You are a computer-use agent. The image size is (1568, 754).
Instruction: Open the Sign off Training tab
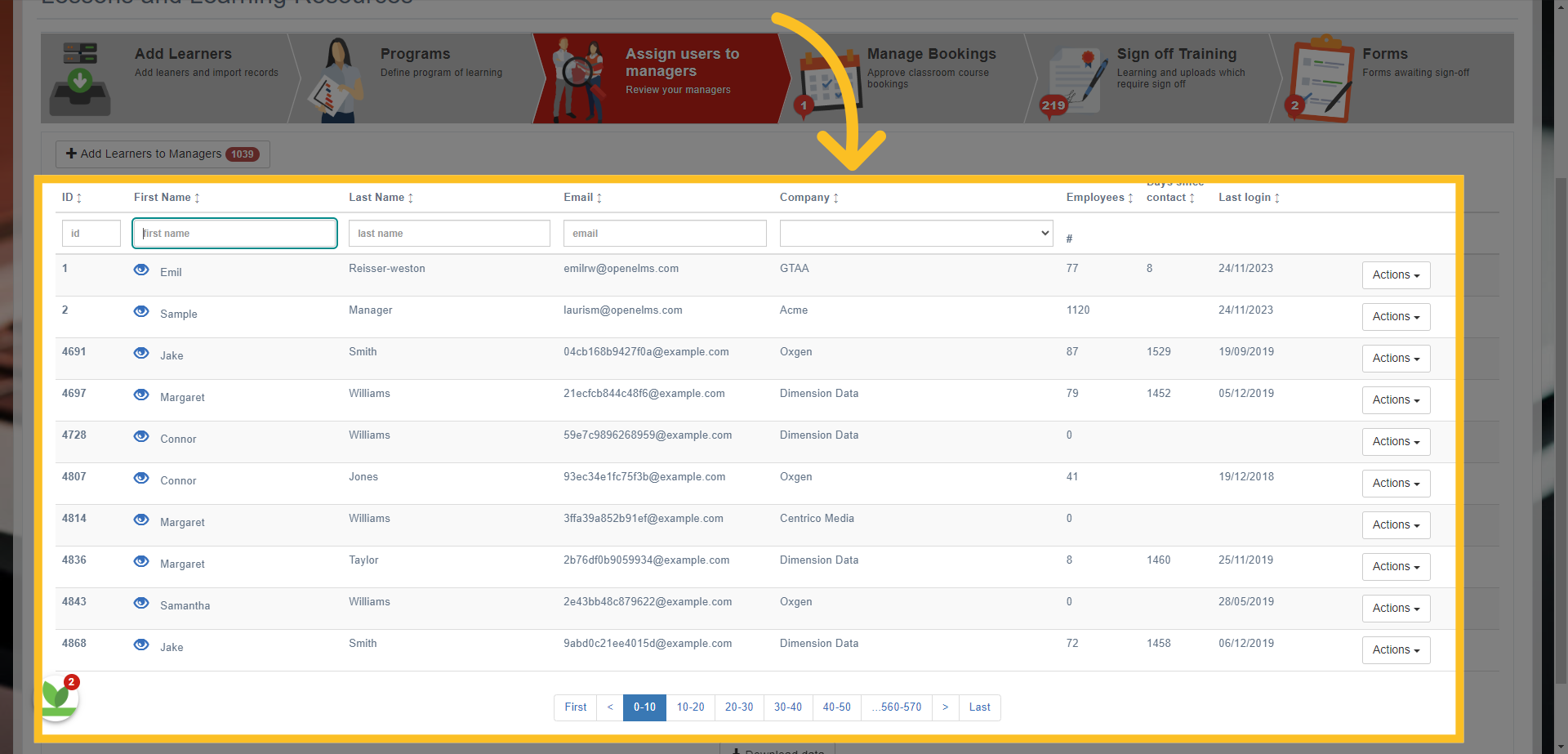point(1153,78)
